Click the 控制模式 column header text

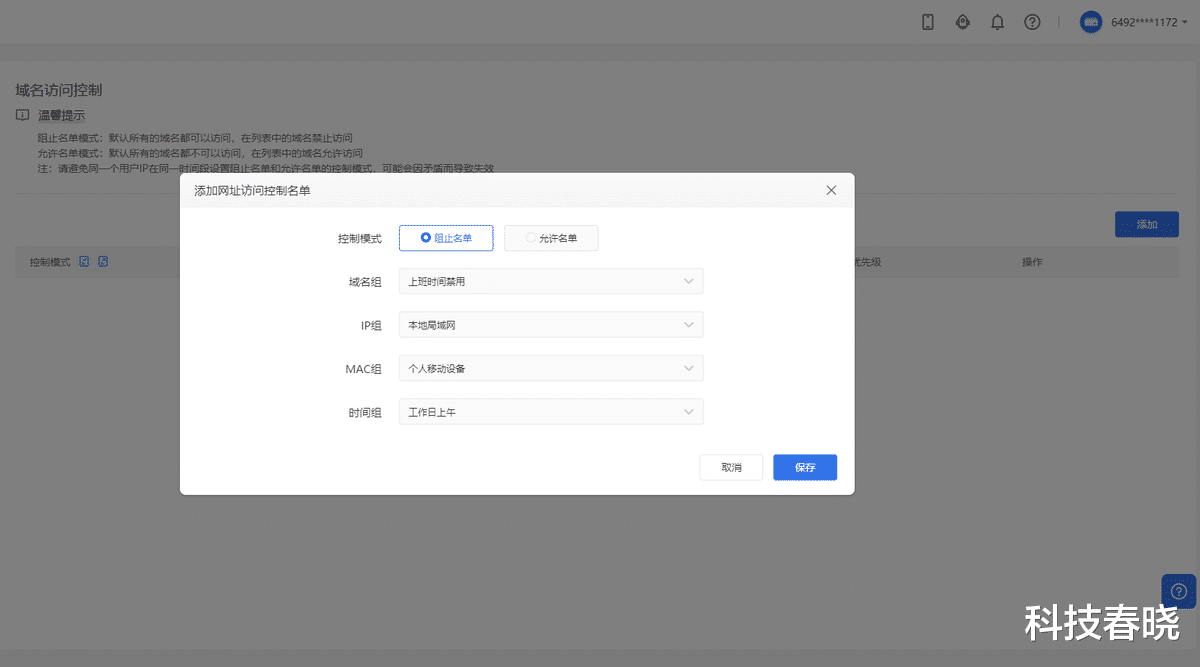50,262
